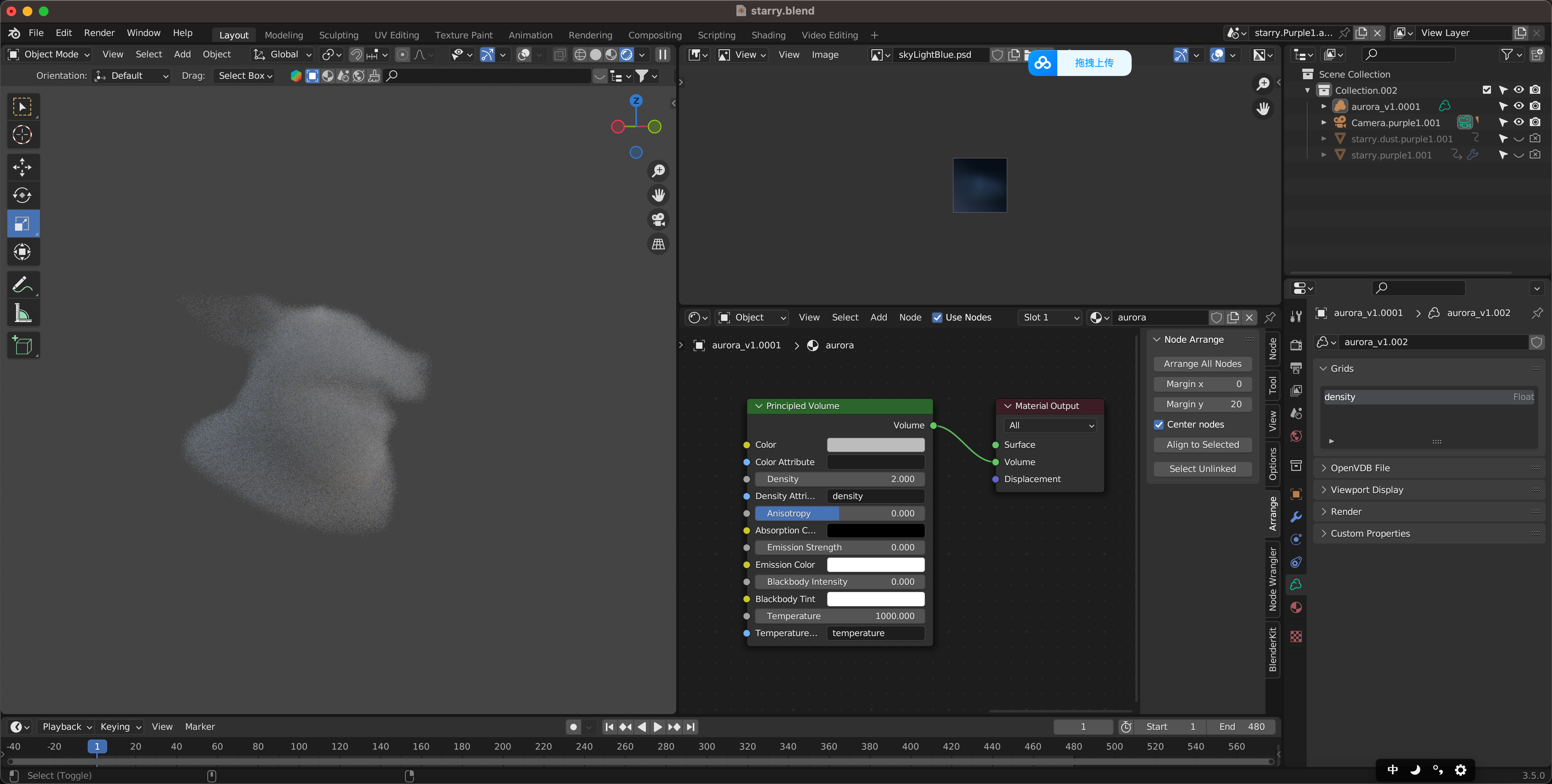Select the Add Cube tool
This screenshot has width=1552, height=784.
coord(22,345)
